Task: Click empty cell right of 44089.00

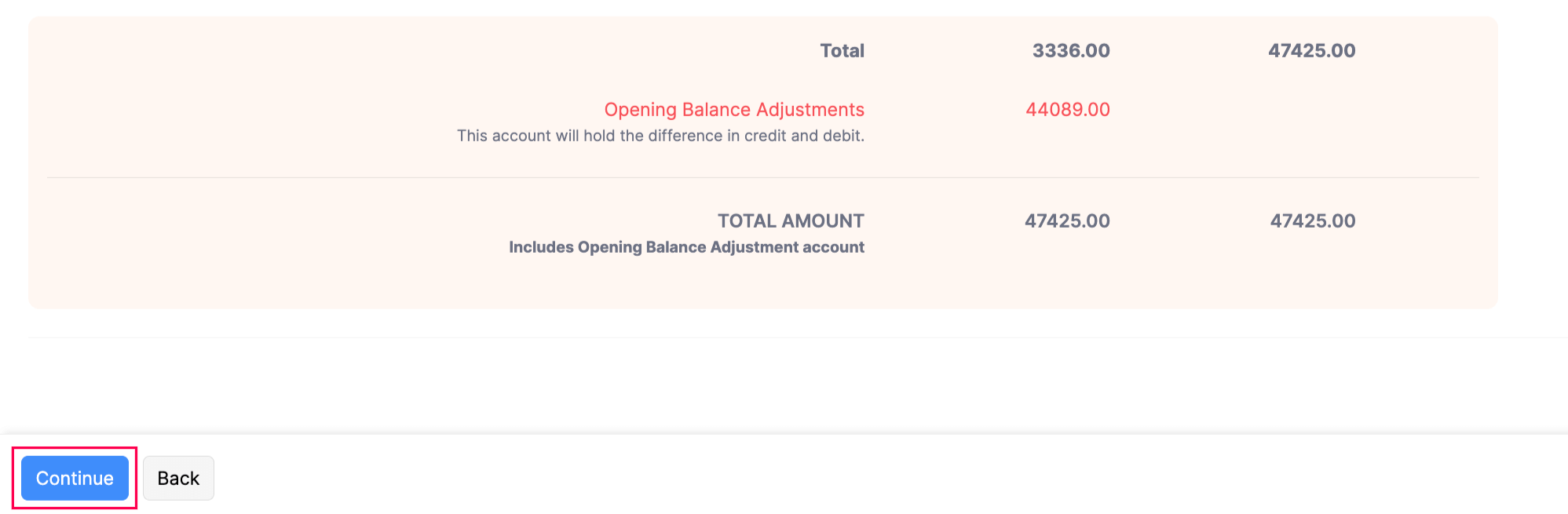Action: [1311, 110]
